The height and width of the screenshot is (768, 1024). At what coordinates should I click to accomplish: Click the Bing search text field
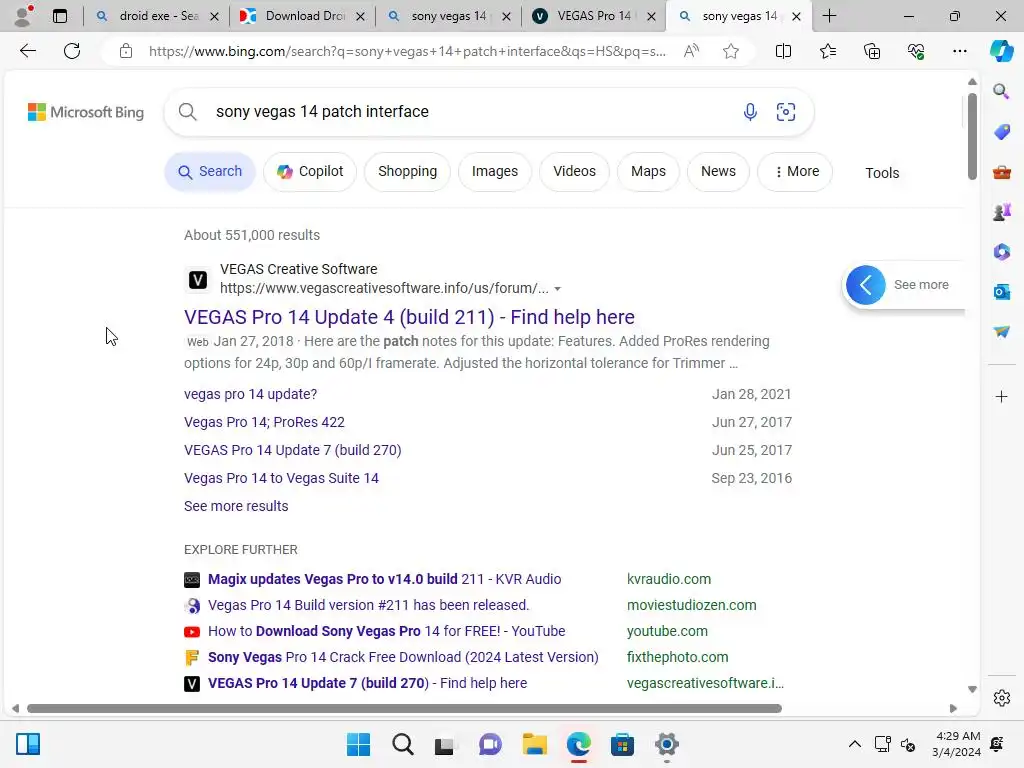tap(470, 112)
